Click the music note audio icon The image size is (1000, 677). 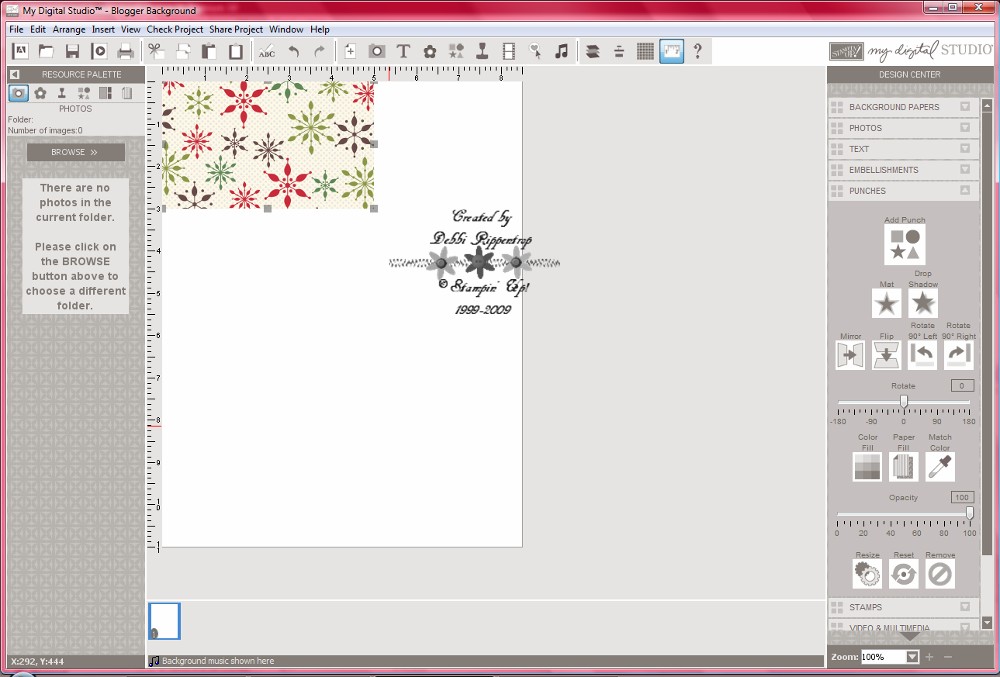561,52
